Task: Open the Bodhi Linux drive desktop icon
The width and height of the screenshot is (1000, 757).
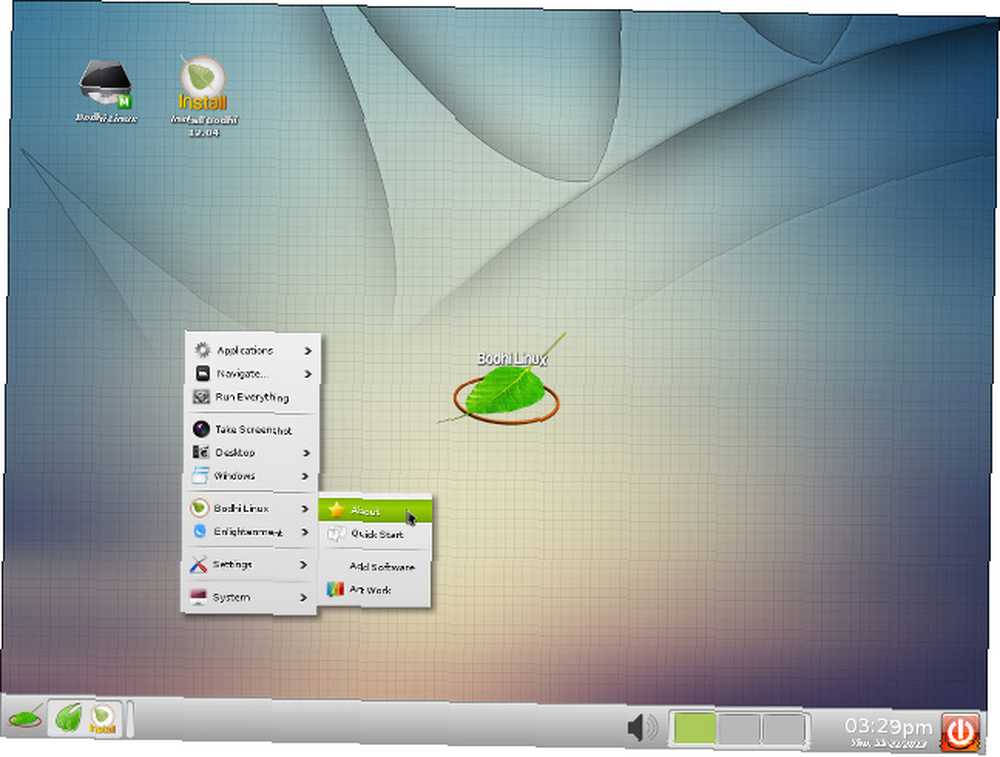Action: 106,91
